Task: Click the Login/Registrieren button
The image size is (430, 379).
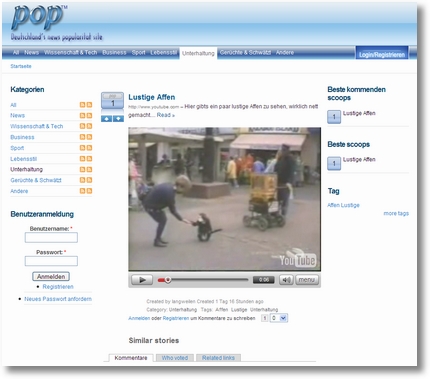Action: pyautogui.click(x=382, y=54)
